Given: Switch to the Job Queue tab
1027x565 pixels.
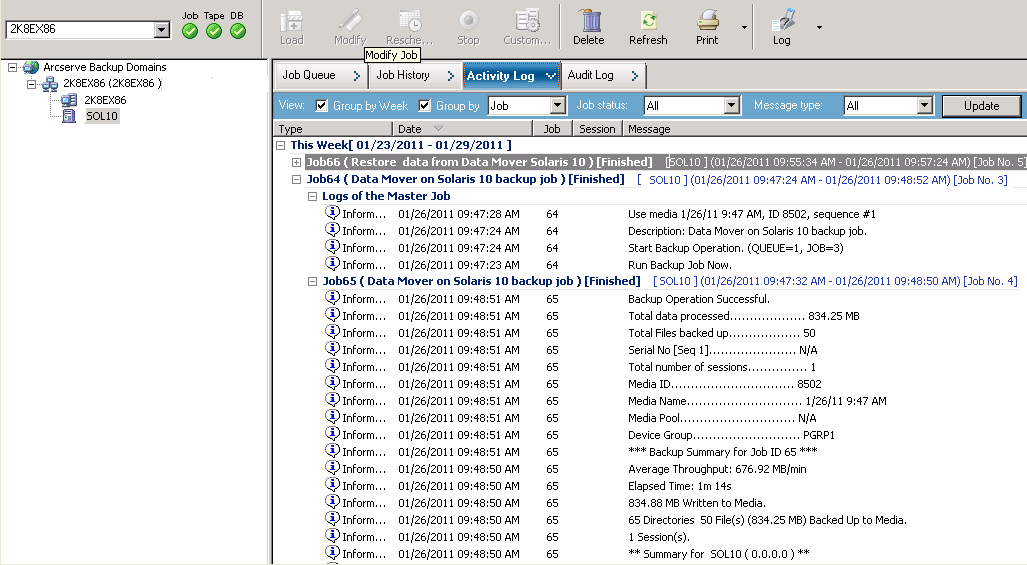Looking at the screenshot, I should coord(309,75).
